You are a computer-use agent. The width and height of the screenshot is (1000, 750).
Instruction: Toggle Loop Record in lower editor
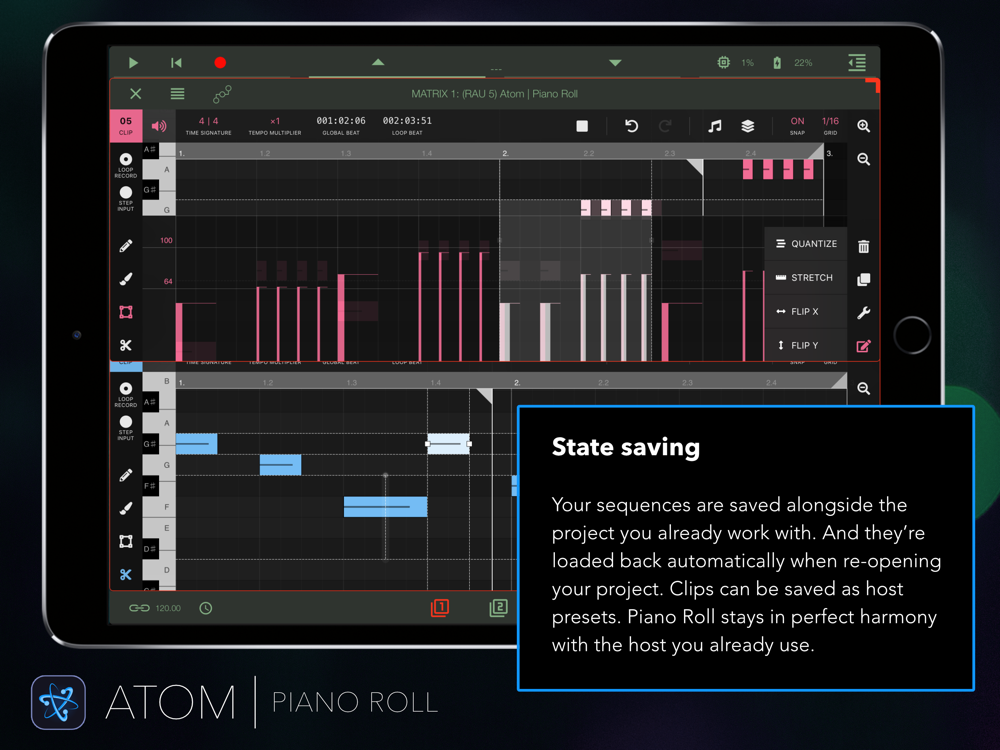(x=126, y=394)
